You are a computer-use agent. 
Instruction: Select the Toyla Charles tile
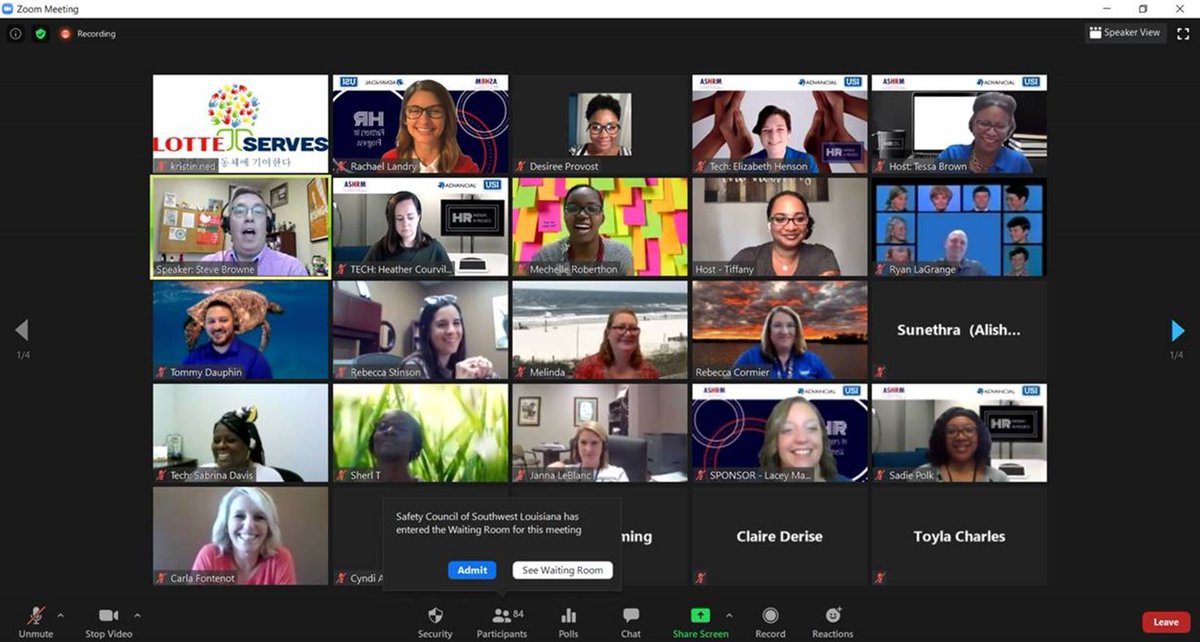[959, 536]
